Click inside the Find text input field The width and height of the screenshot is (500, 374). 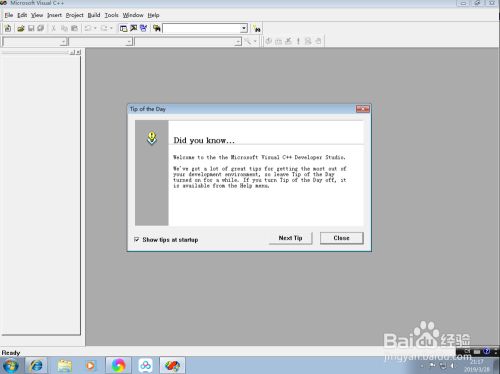pos(202,28)
